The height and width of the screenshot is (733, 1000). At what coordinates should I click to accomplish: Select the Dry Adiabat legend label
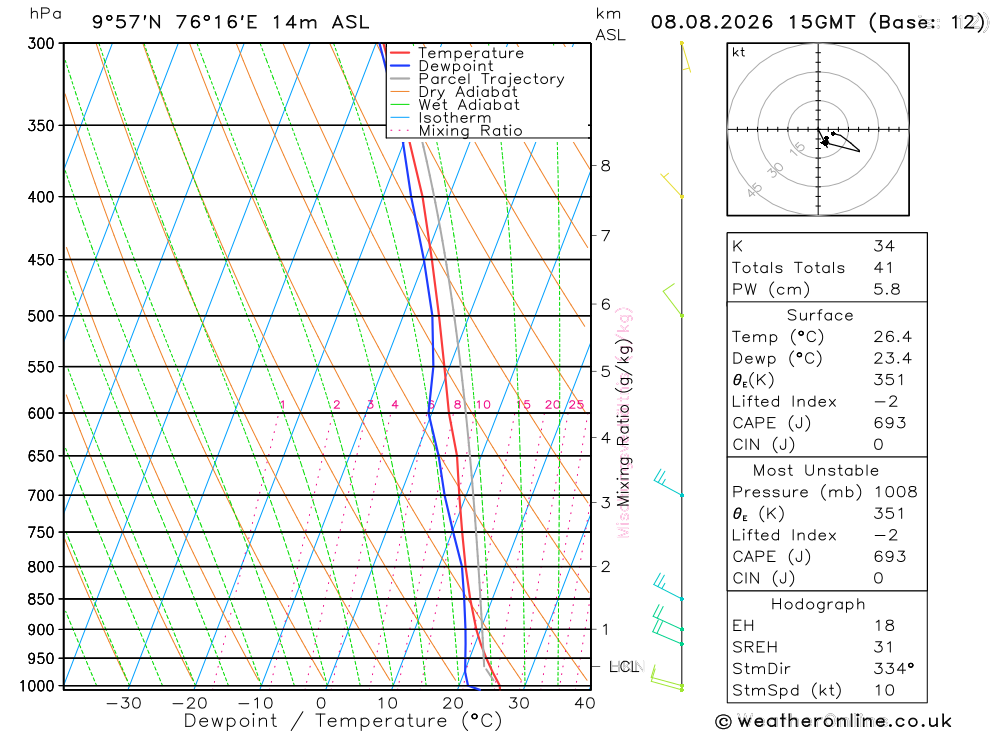coord(468,92)
